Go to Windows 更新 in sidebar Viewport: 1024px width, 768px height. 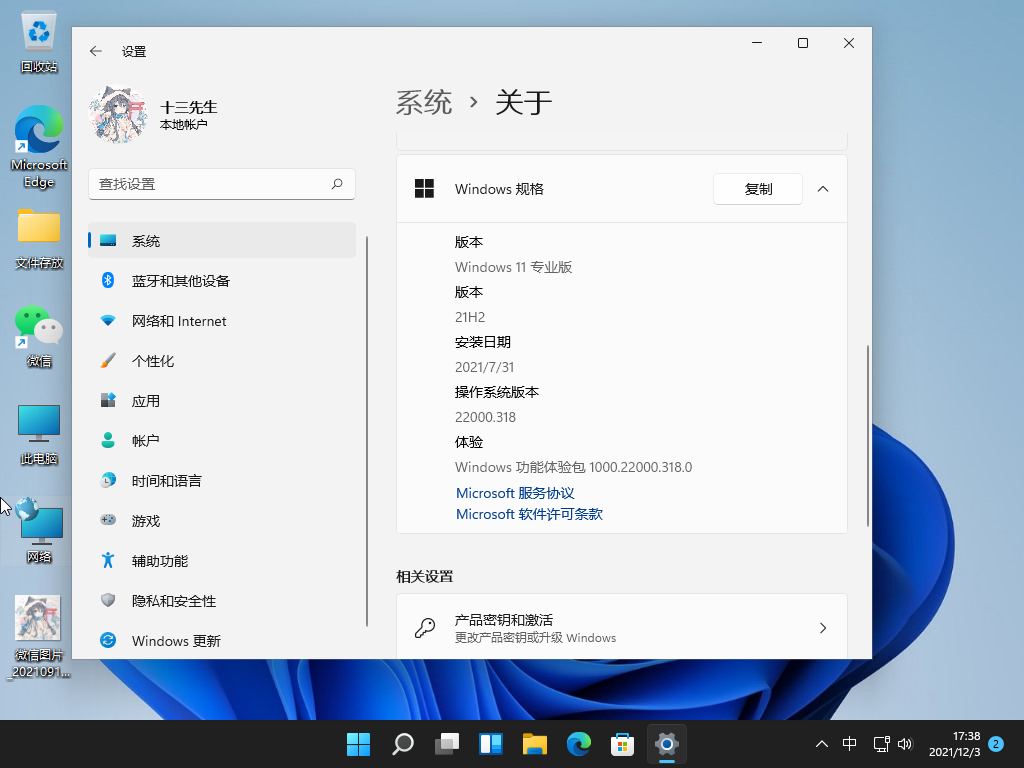[176, 641]
